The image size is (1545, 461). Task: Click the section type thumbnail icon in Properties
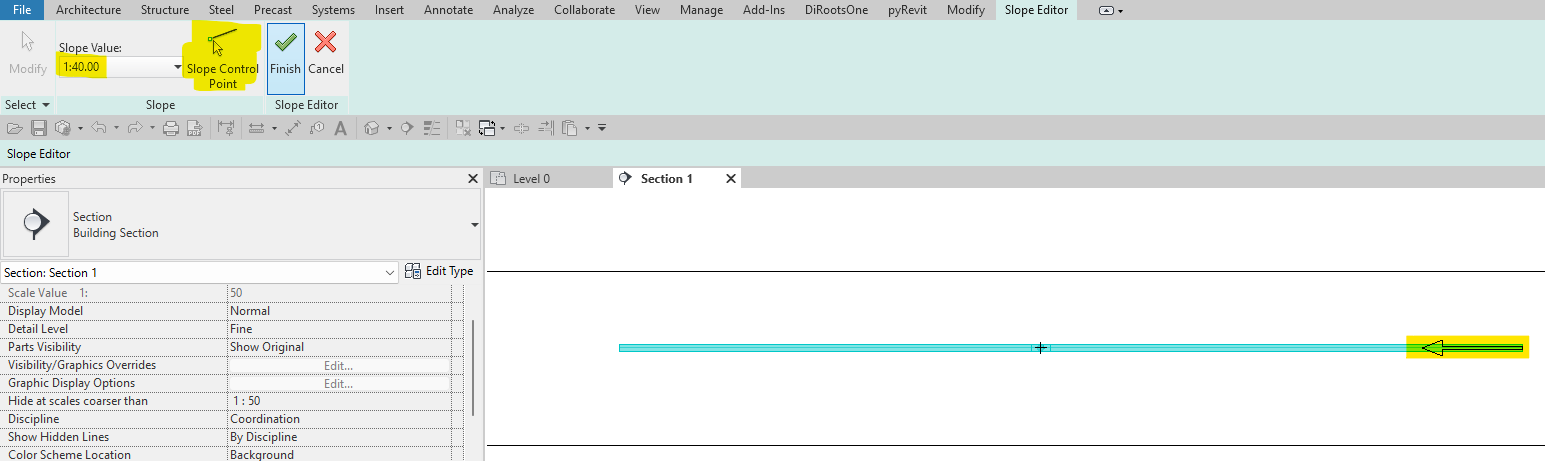click(x=35, y=225)
